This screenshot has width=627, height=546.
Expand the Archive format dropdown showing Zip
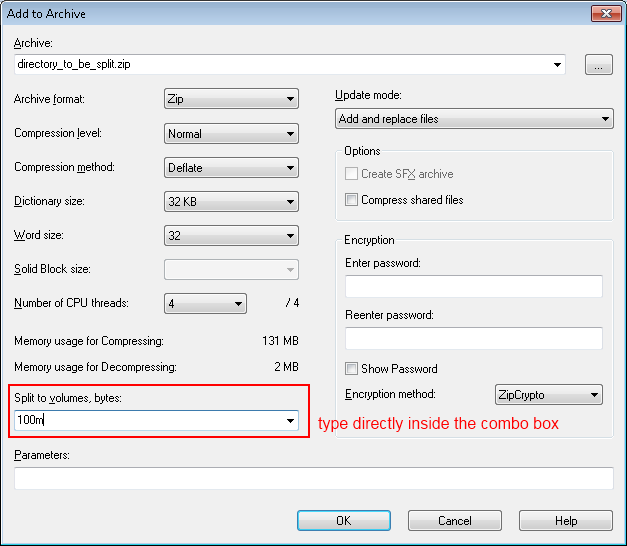231,99
